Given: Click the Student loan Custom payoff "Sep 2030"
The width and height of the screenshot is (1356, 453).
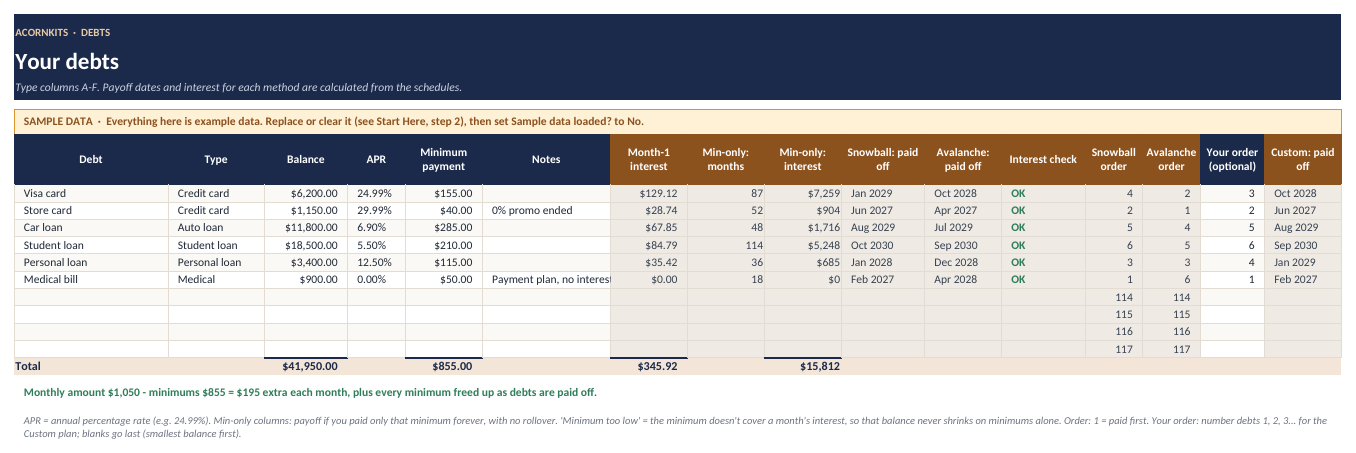Looking at the screenshot, I should pos(1302,245).
